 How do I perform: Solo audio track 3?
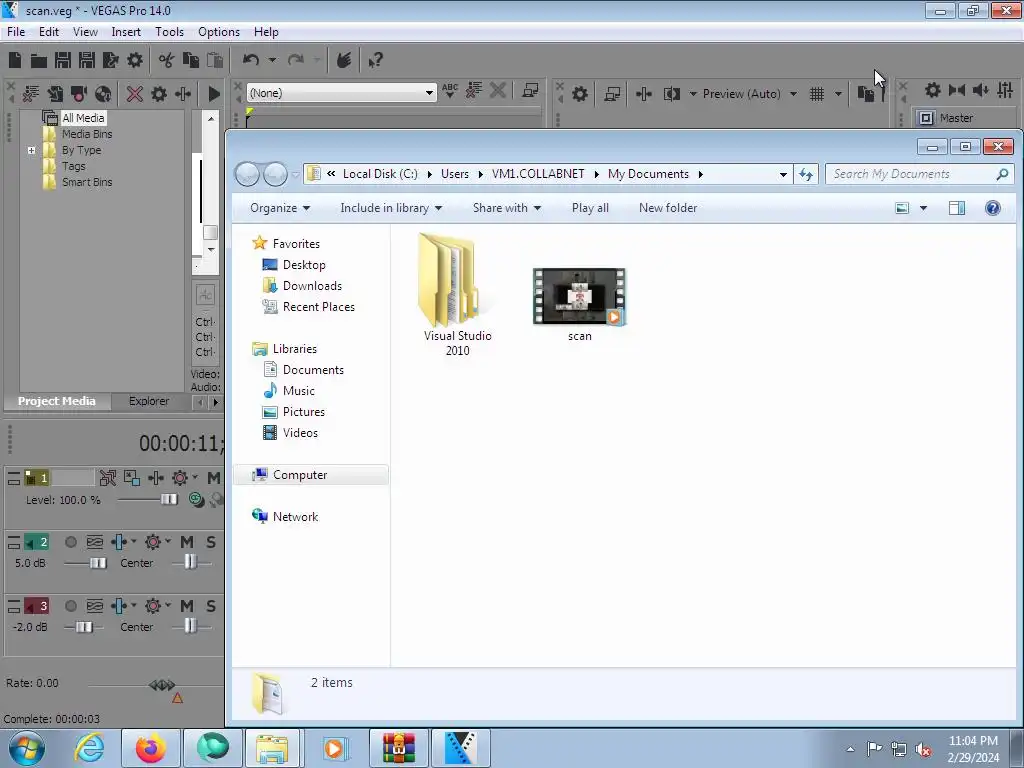click(210, 606)
